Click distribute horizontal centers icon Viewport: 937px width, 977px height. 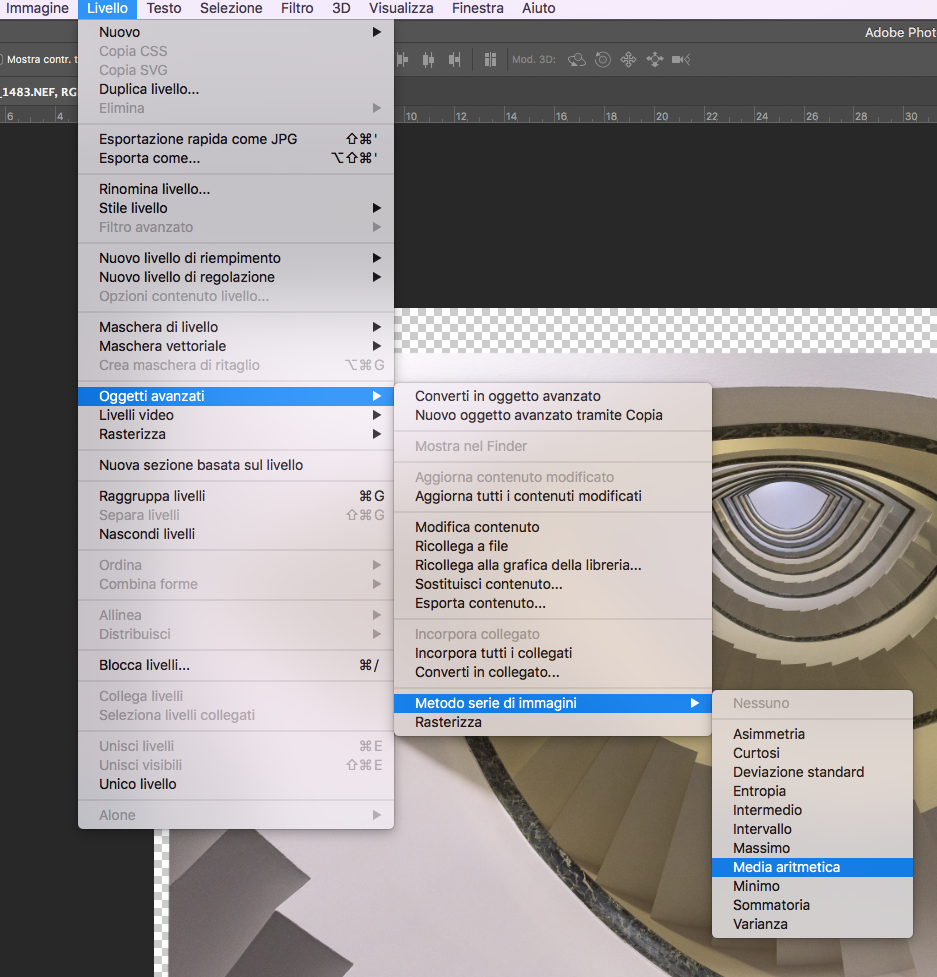click(429, 60)
